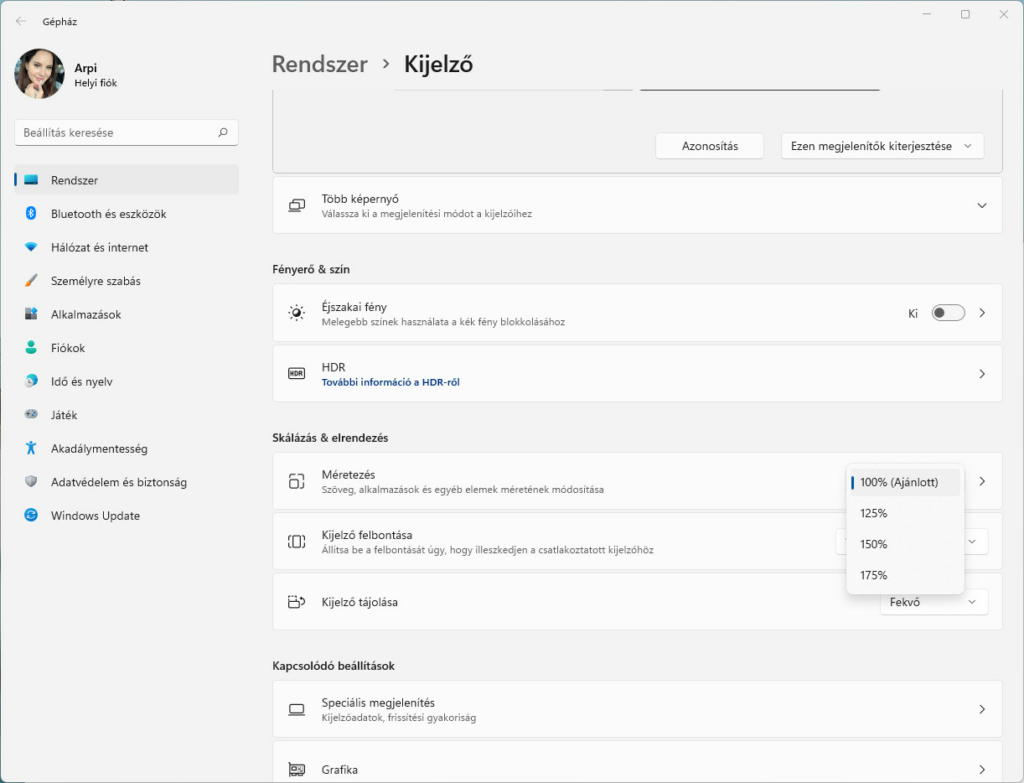The height and width of the screenshot is (783, 1024).
Task: Toggle the Éjszakai fény switch
Action: (x=947, y=313)
